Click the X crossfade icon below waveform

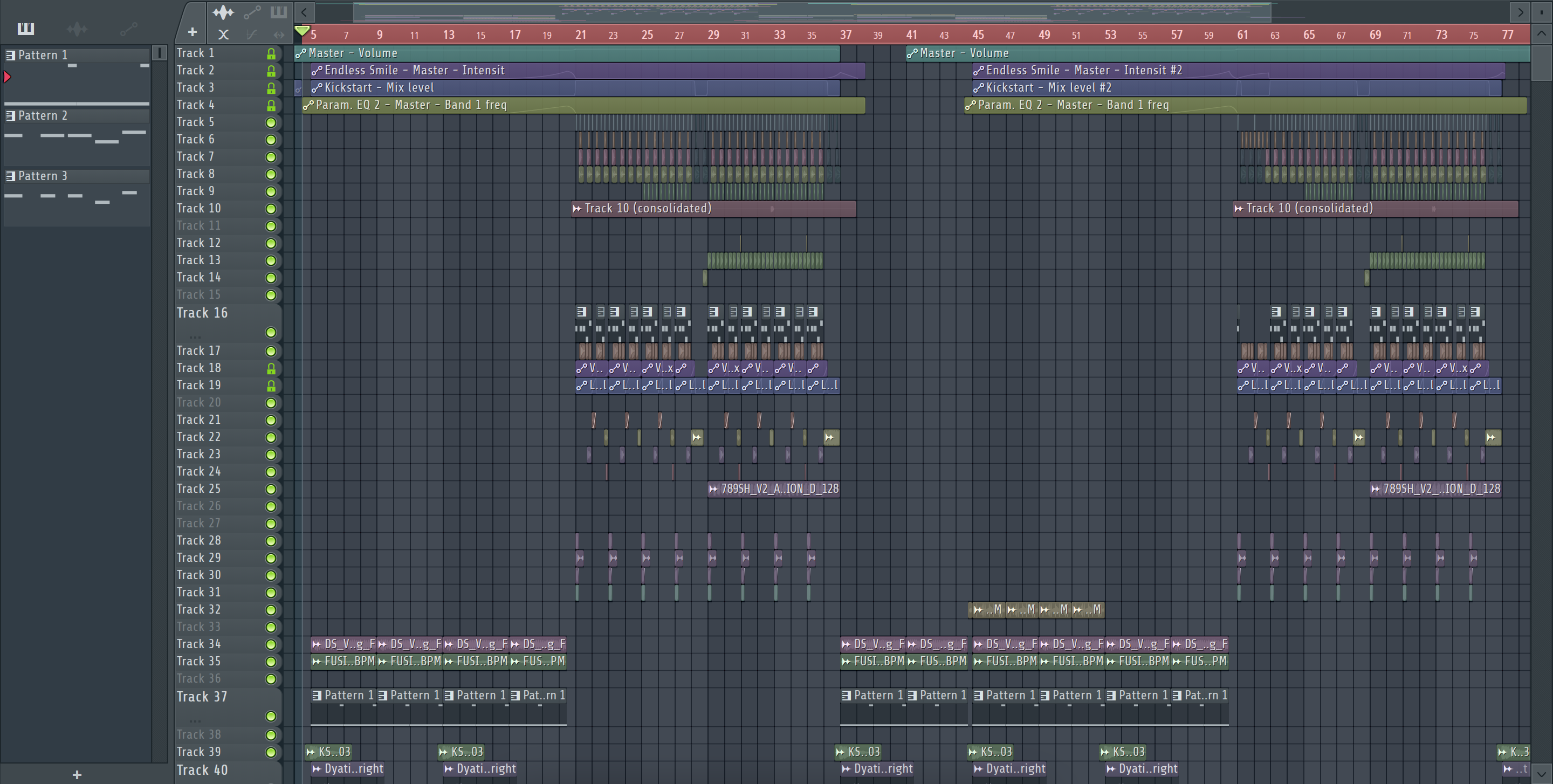click(x=223, y=35)
